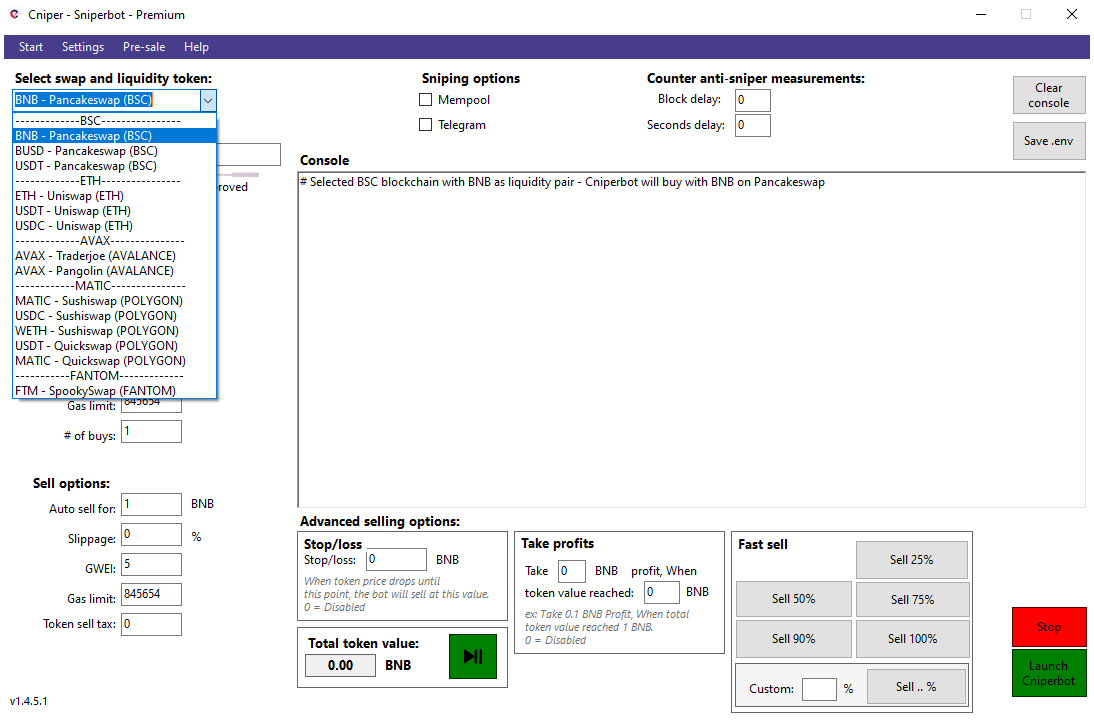Click the sell options Gas limit field
Image resolution: width=1094 pixels, height=721 pixels.
click(x=151, y=594)
